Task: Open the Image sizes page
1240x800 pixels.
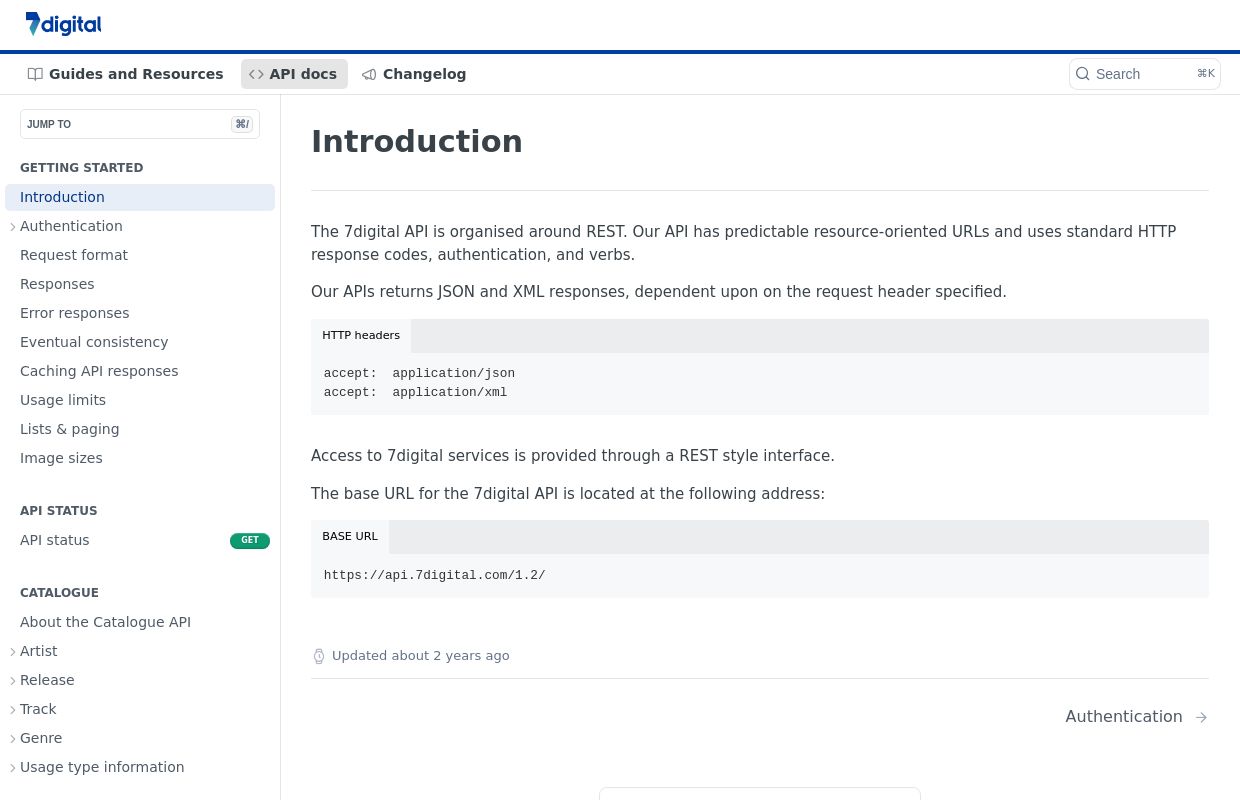Action: tap(140, 458)
